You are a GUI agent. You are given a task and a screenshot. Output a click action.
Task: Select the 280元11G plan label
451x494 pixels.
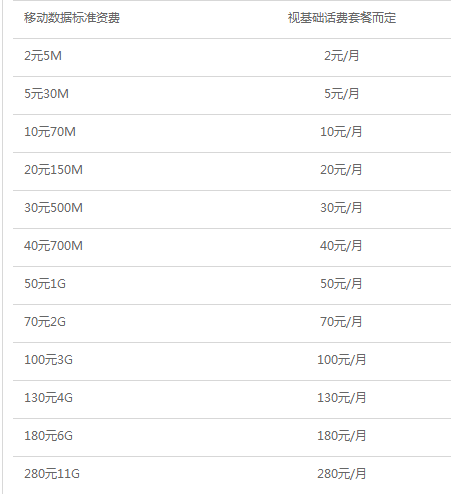(52, 474)
